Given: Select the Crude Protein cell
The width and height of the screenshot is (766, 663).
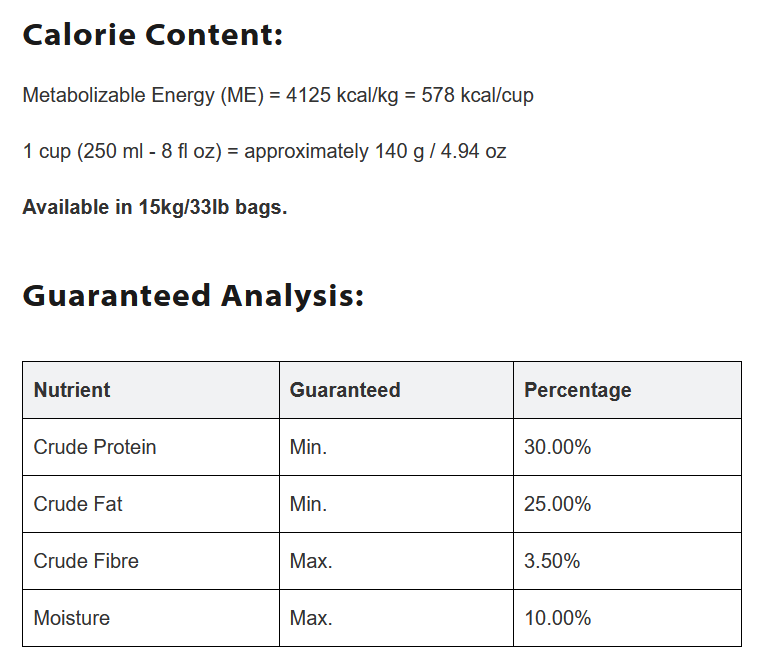Looking at the screenshot, I should (x=95, y=447).
